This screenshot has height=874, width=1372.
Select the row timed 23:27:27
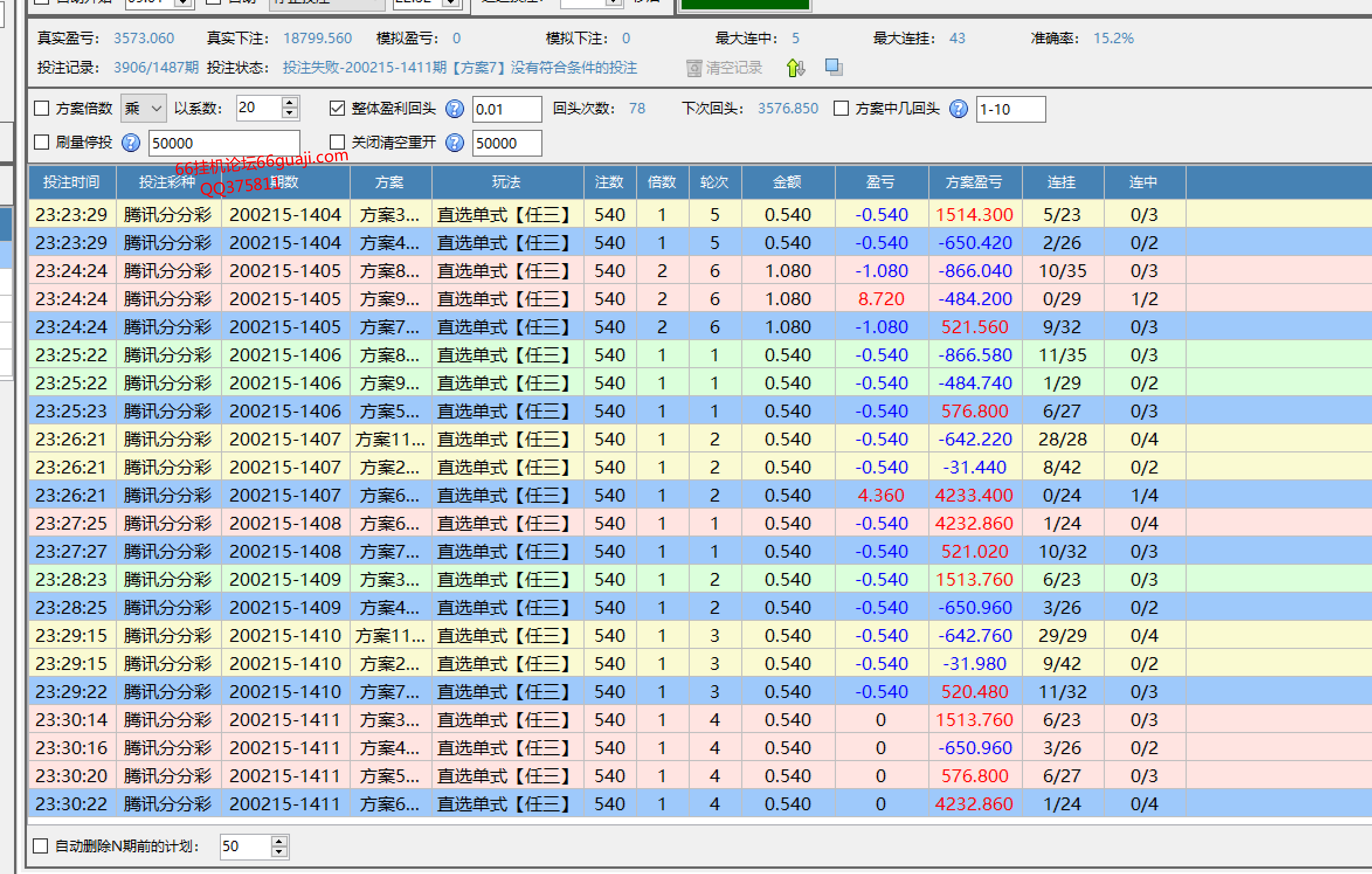pyautogui.click(x=700, y=551)
